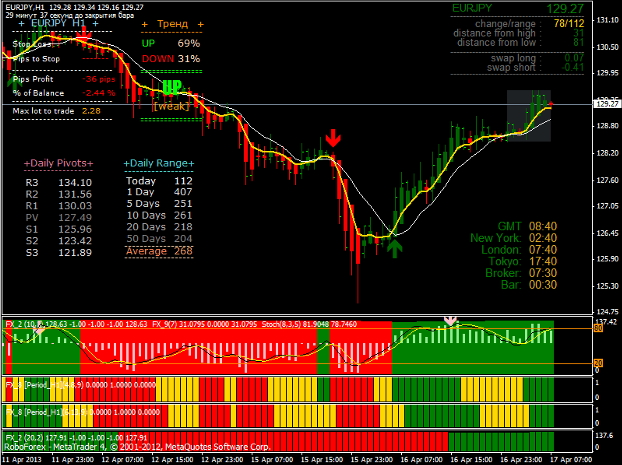Click the red sell arrow above the 15 Apr candles

pyautogui.click(x=333, y=138)
